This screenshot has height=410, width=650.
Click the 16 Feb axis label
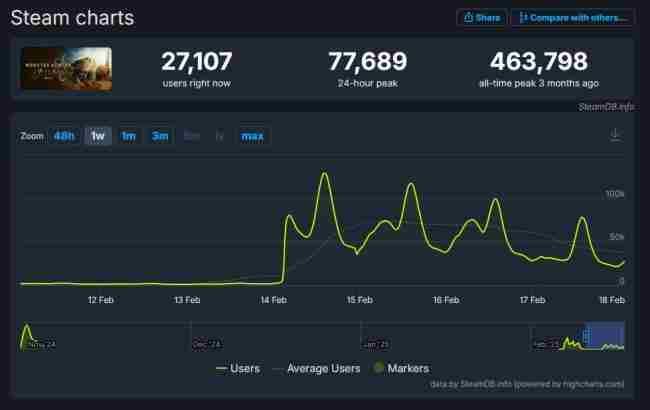446,300
